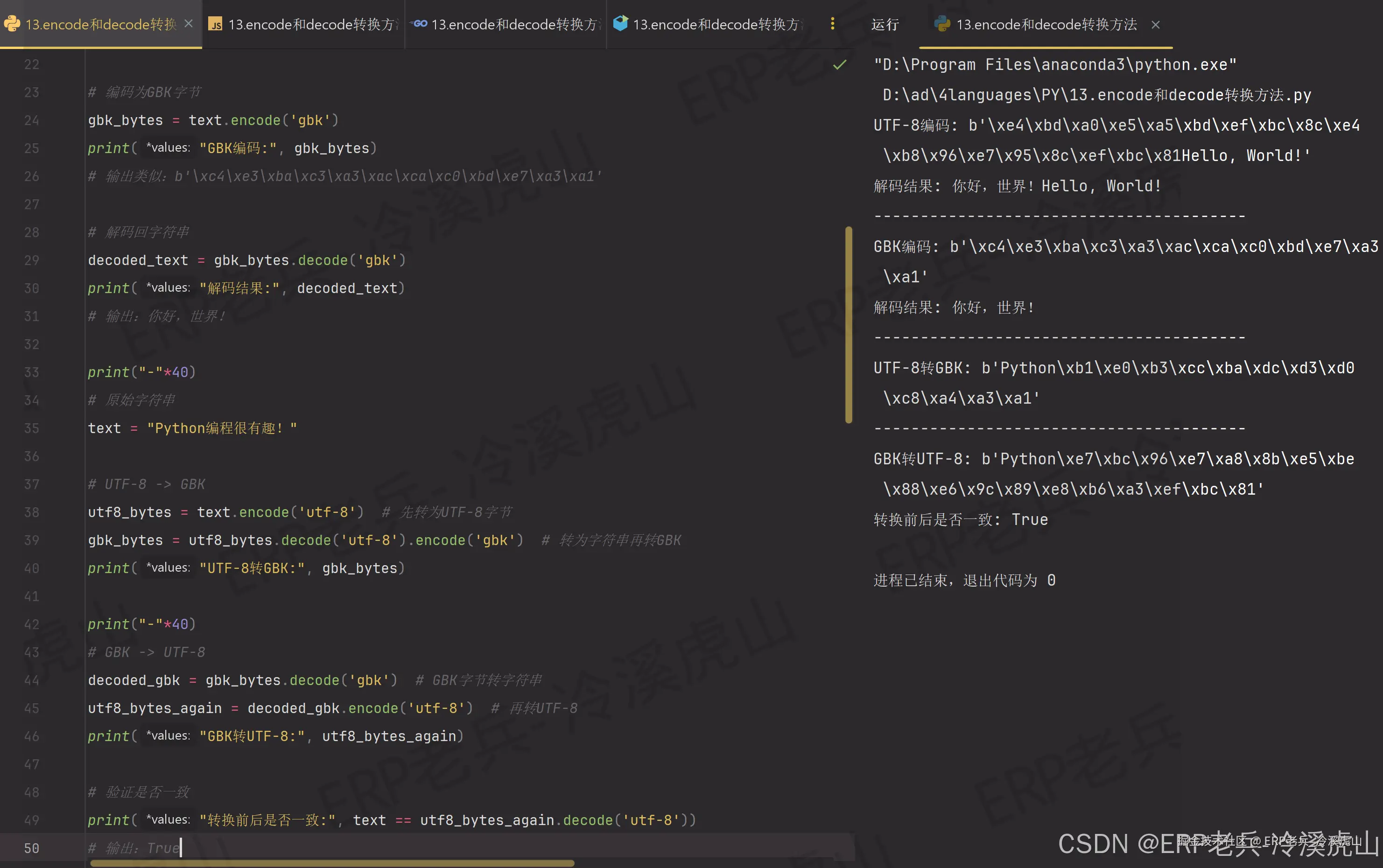1383x868 pixels.
Task: Click the green checkmark inspections indicator
Action: [x=839, y=64]
